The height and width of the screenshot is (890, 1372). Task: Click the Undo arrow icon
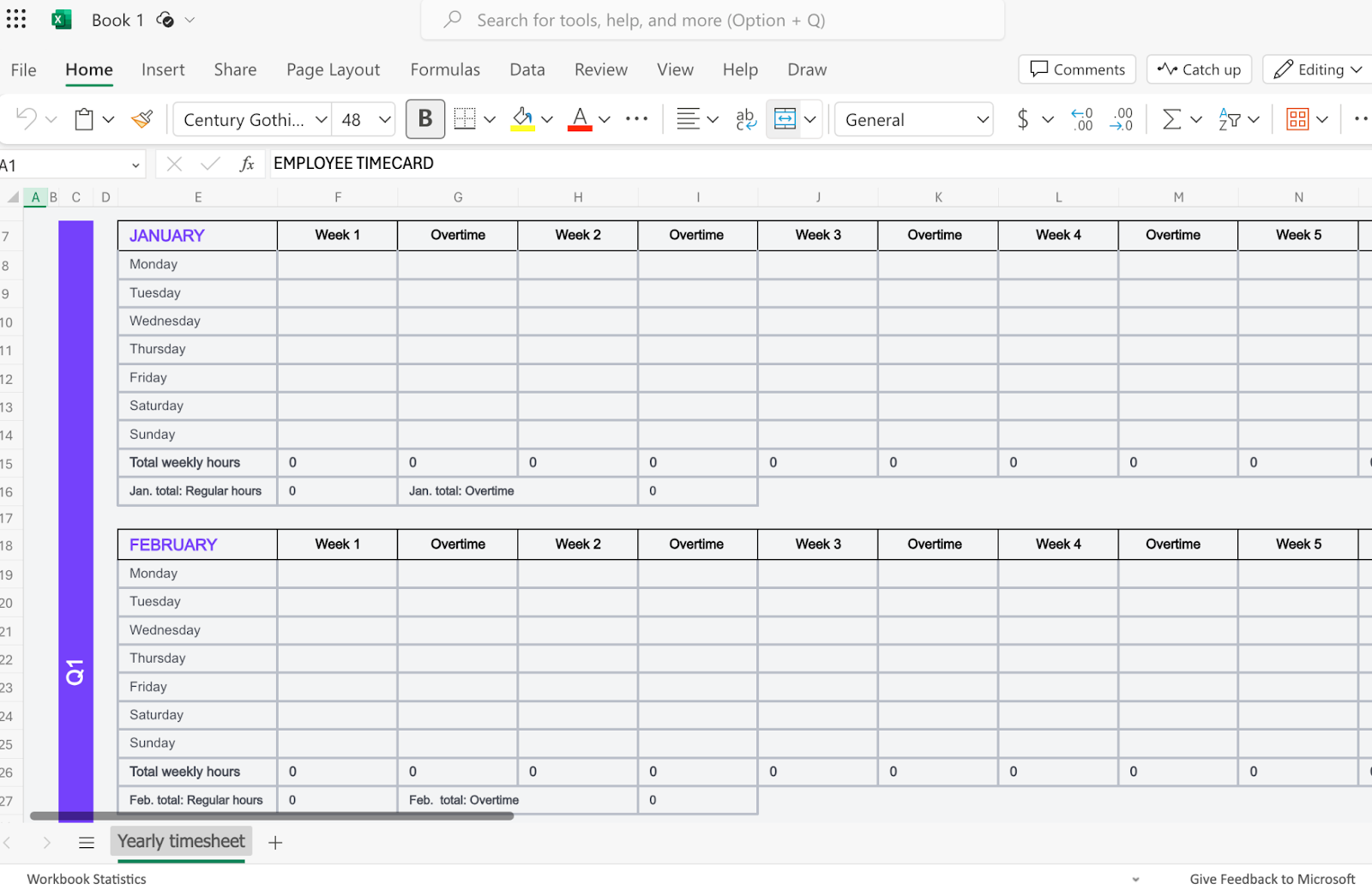pos(26,119)
